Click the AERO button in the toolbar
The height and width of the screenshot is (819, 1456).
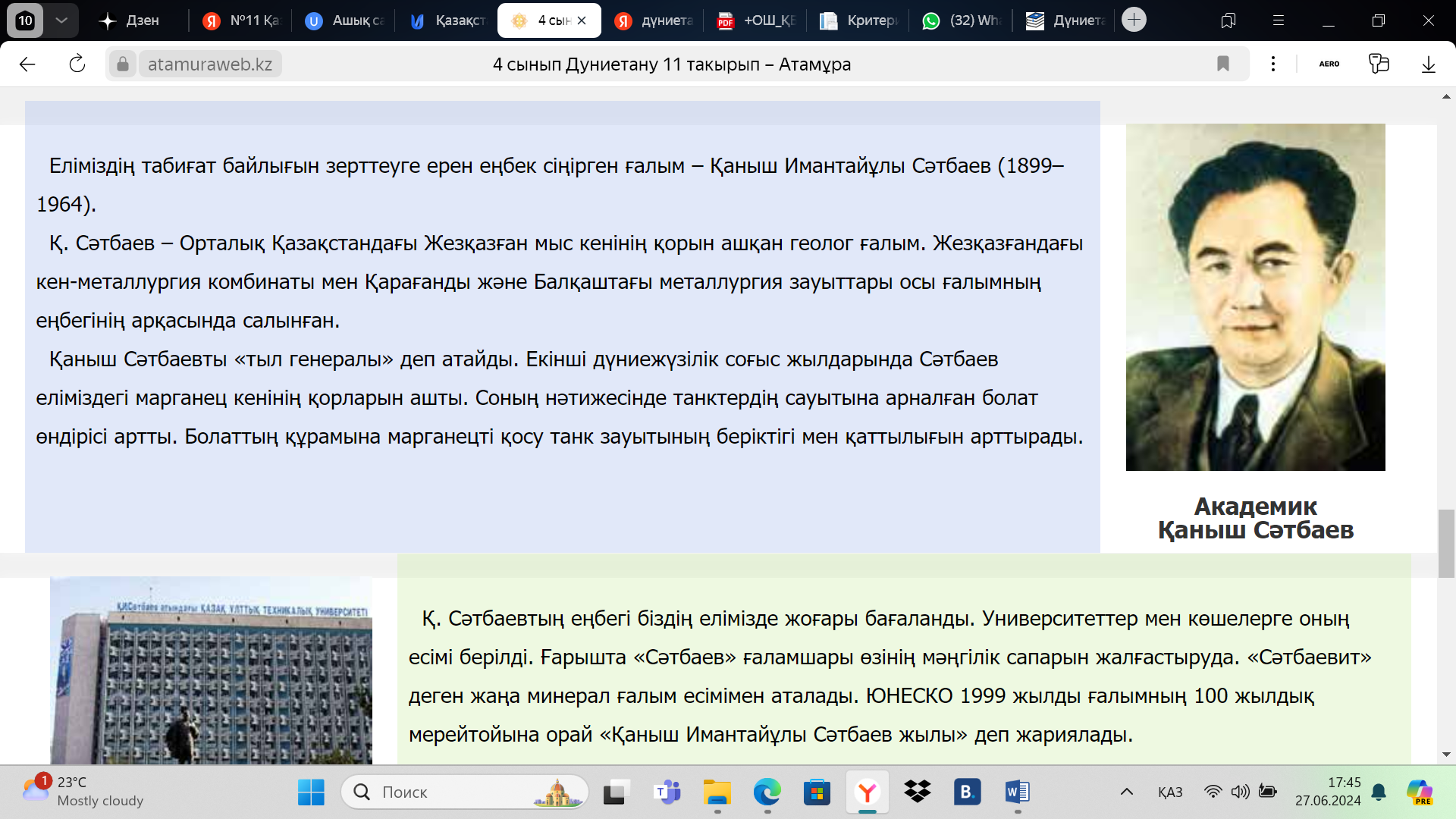tap(1329, 64)
